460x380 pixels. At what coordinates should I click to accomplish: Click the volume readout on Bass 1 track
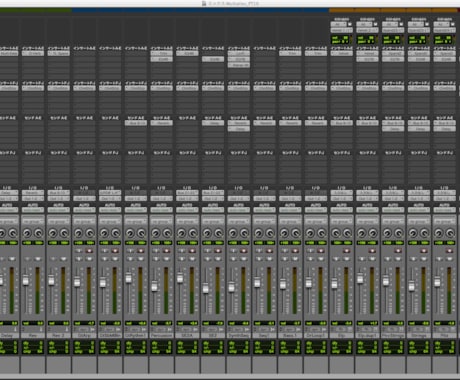click(x=290, y=323)
